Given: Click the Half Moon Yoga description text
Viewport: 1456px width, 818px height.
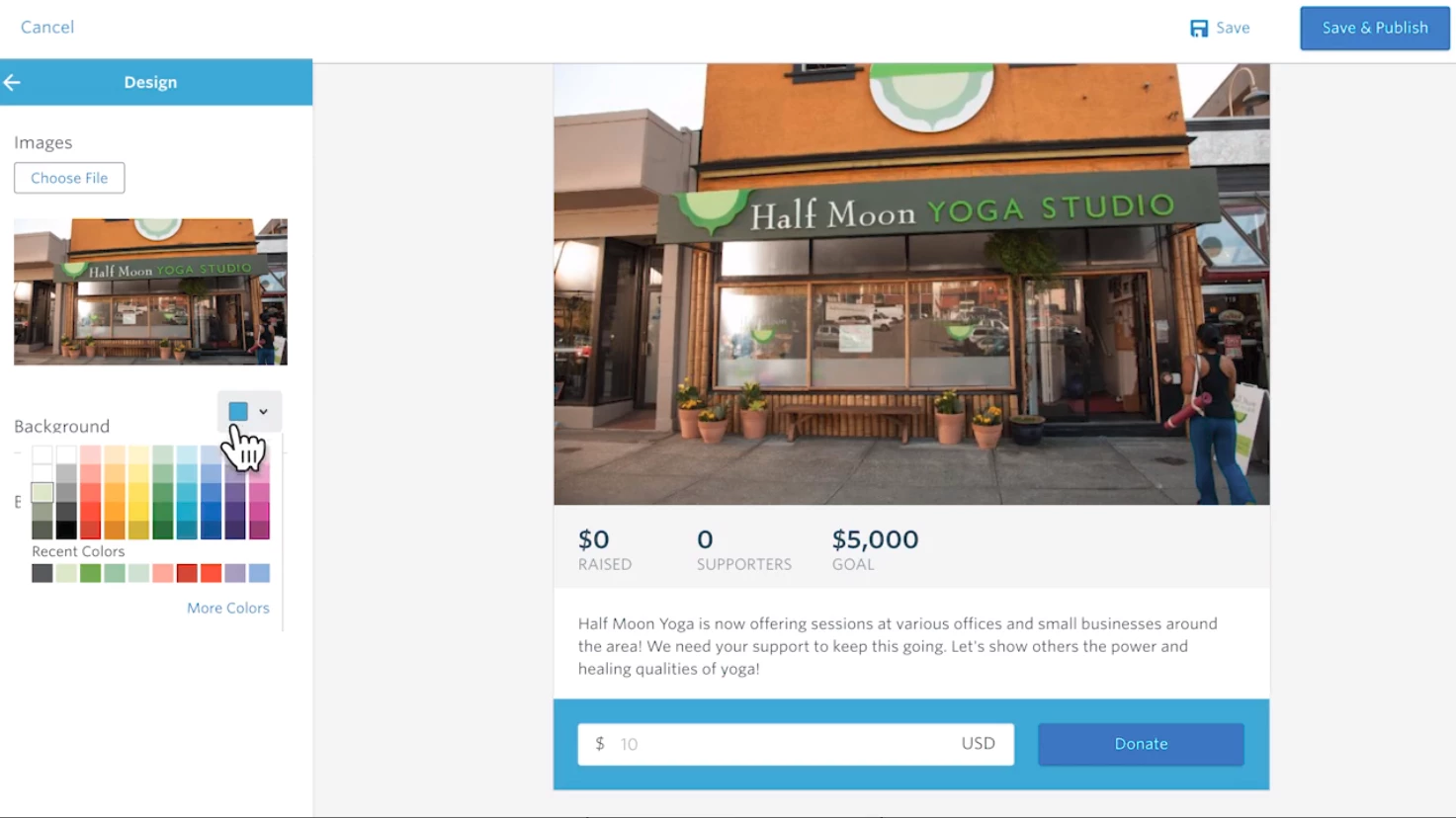Looking at the screenshot, I should tap(898, 646).
